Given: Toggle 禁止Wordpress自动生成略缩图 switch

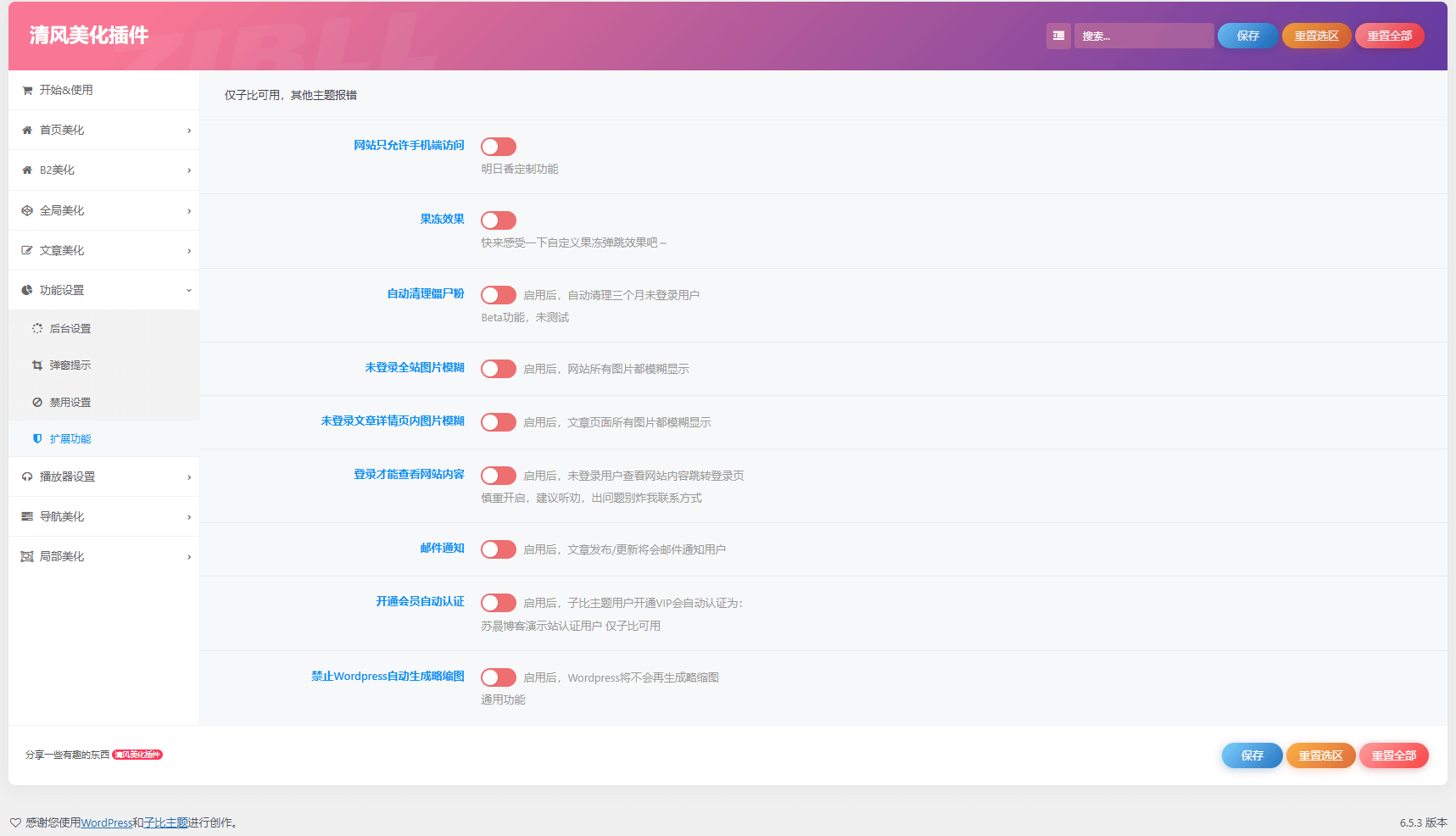Looking at the screenshot, I should (499, 677).
